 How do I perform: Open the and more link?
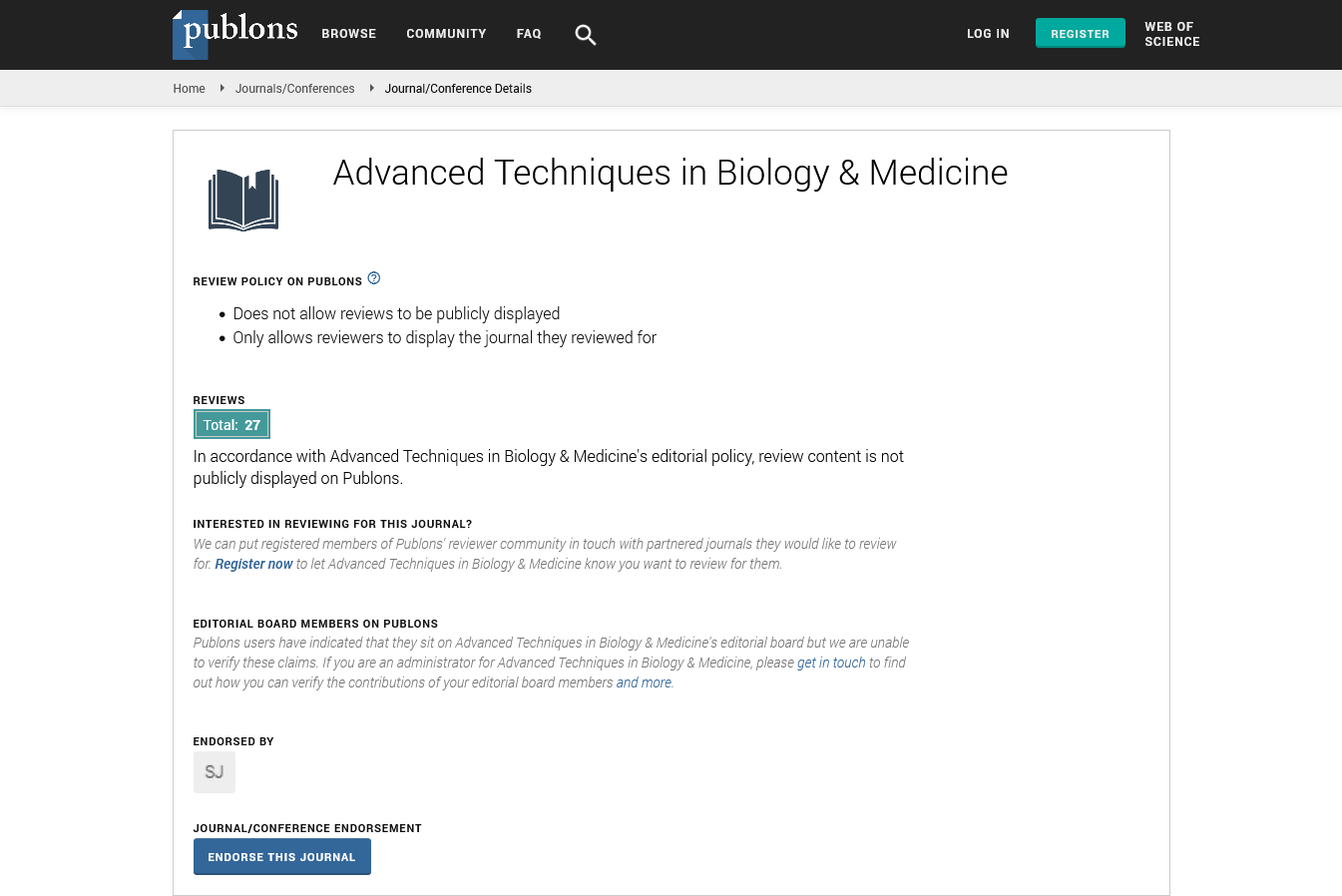click(644, 682)
